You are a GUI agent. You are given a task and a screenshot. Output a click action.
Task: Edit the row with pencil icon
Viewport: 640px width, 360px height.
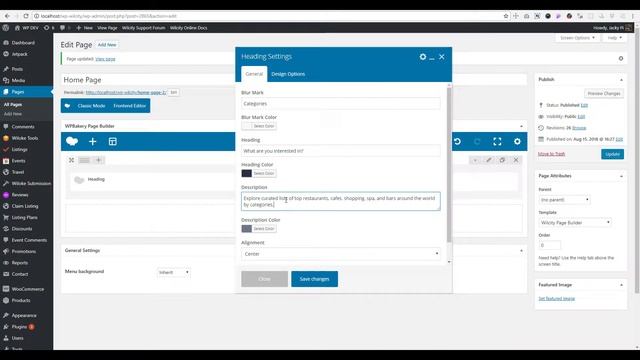point(489,160)
